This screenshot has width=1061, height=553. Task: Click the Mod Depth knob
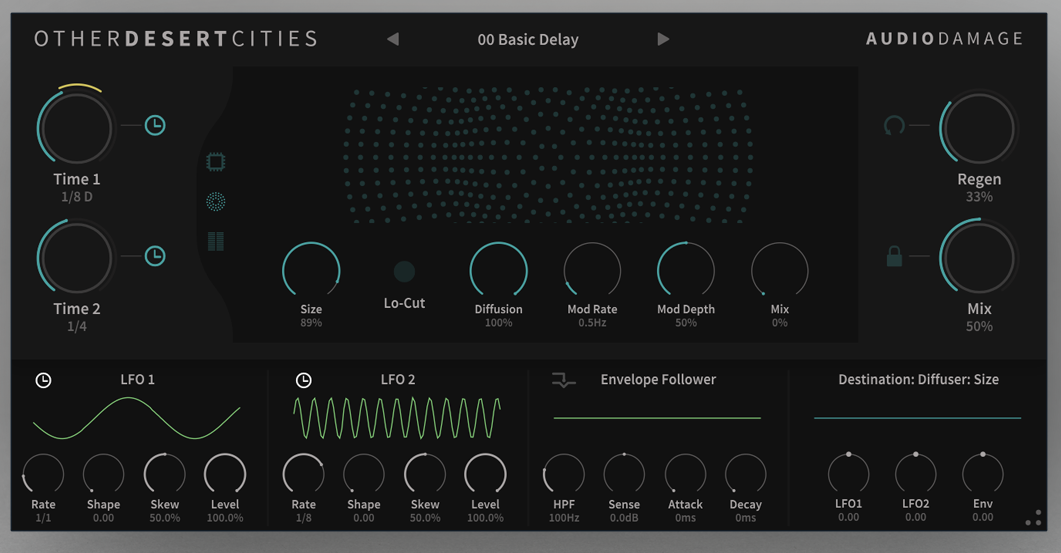point(685,271)
